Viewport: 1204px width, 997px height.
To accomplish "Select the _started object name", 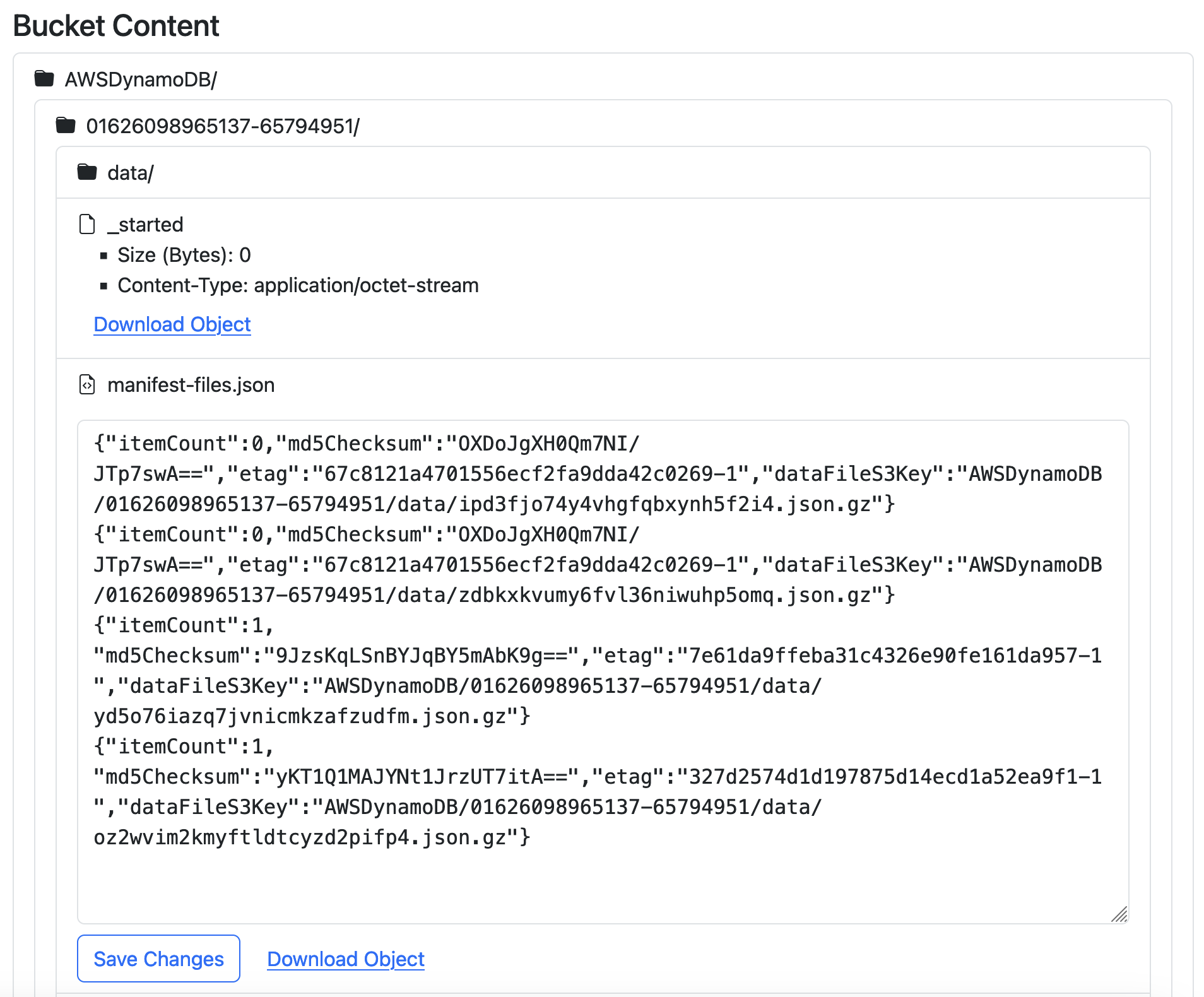I will tap(145, 225).
